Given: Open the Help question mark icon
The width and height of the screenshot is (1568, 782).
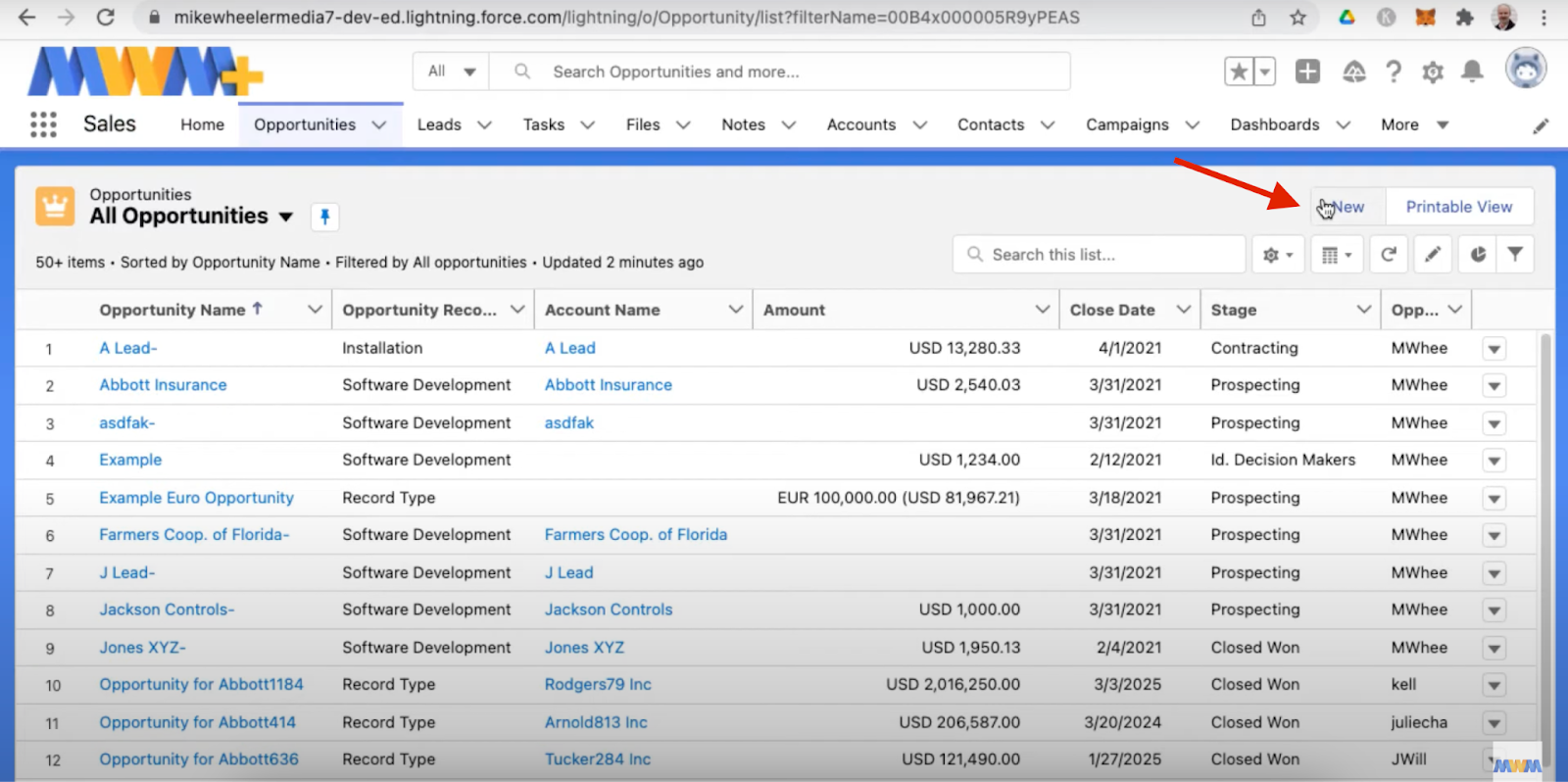Looking at the screenshot, I should (x=1393, y=72).
